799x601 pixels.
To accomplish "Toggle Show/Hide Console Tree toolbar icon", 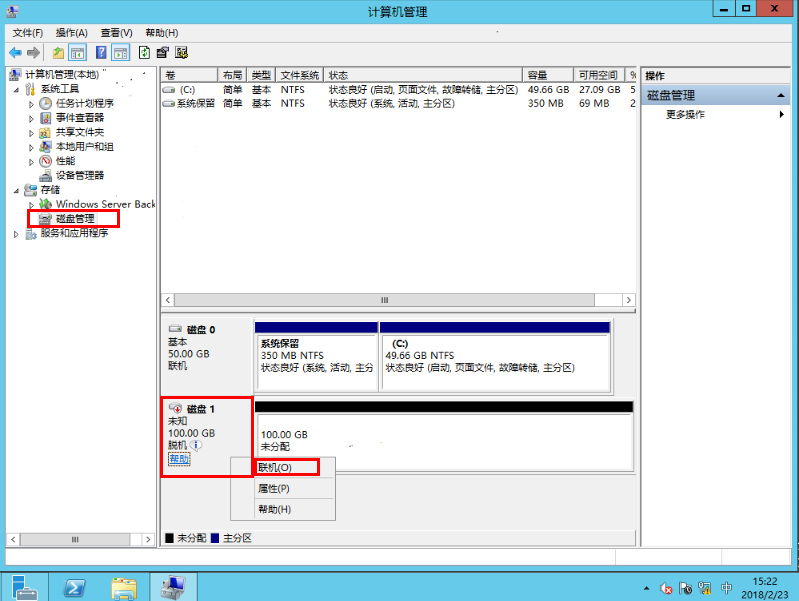I will pos(77,53).
